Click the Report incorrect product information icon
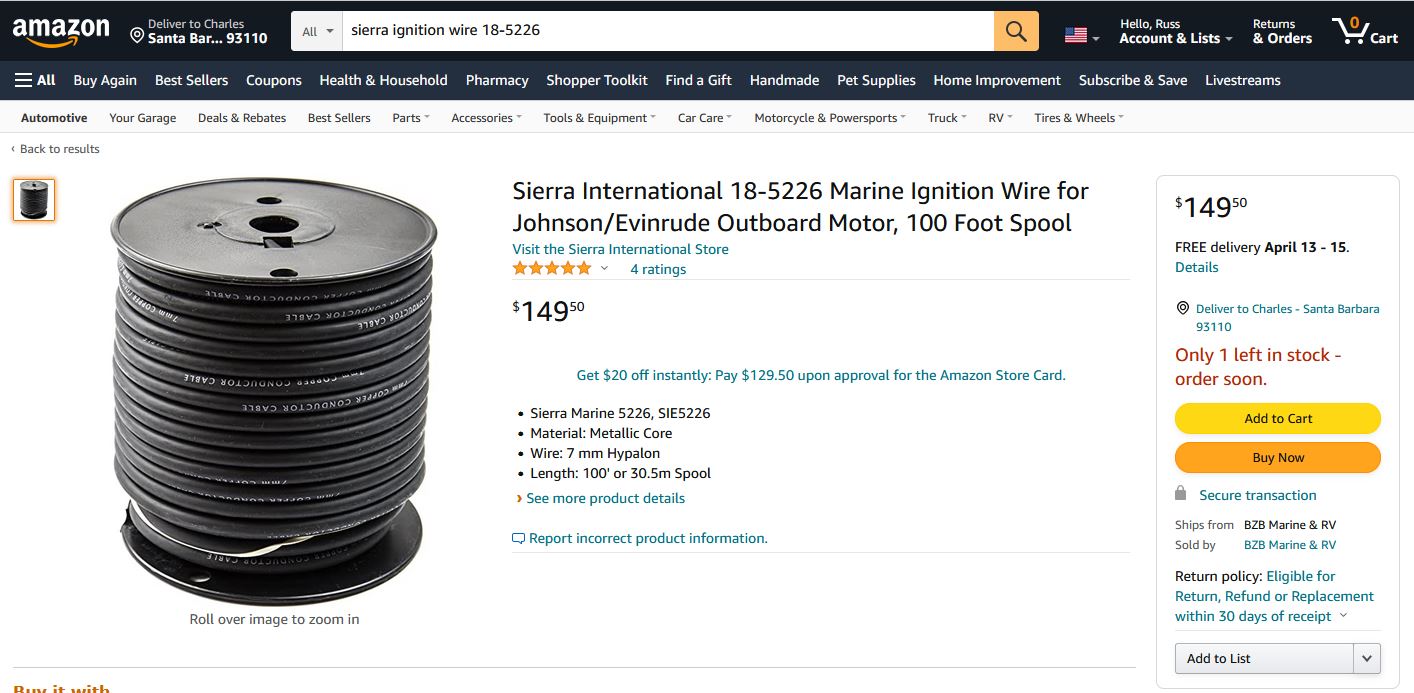 (518, 538)
